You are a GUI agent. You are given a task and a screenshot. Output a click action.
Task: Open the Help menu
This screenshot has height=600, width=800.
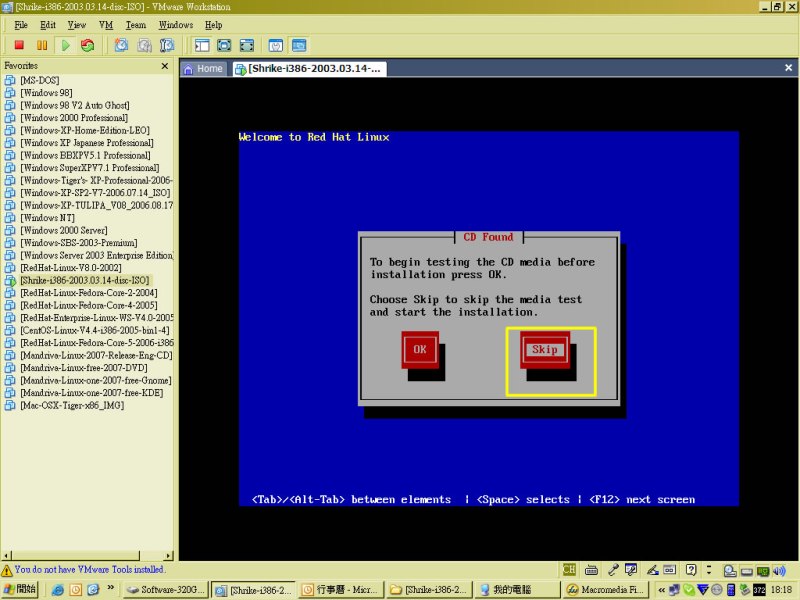(x=213, y=25)
